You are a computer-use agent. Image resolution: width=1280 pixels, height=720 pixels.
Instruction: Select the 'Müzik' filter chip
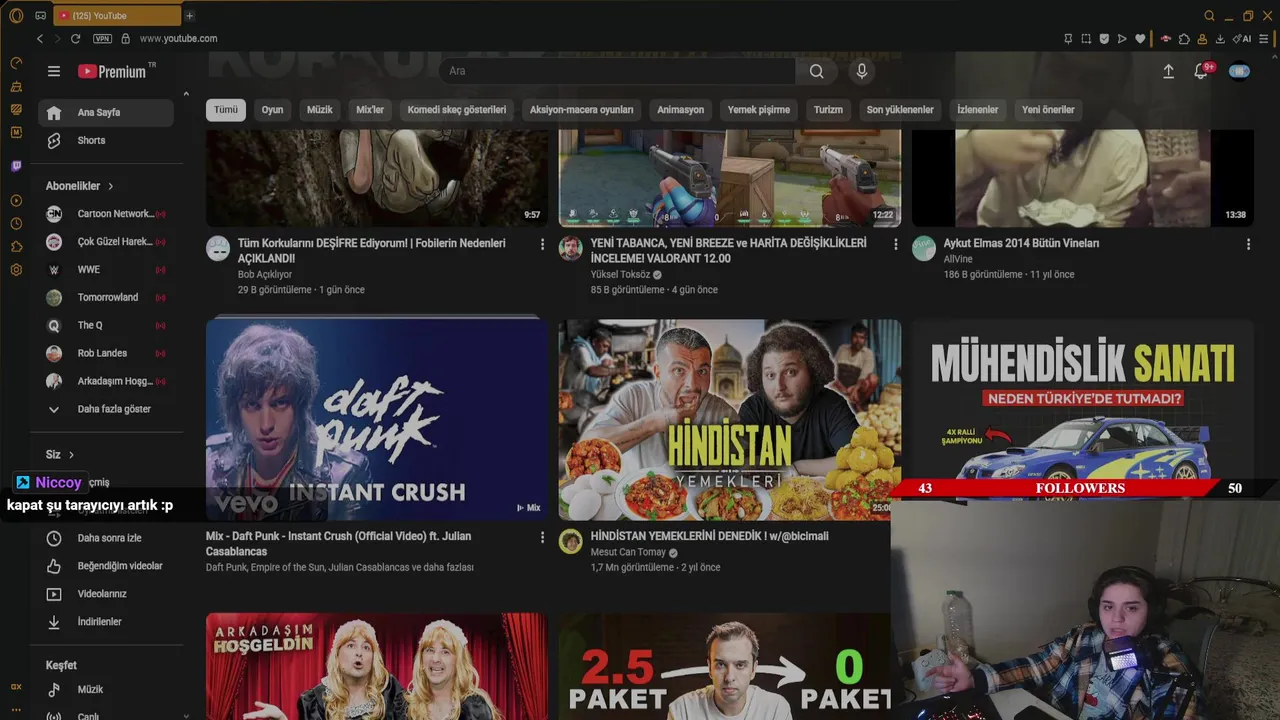319,110
